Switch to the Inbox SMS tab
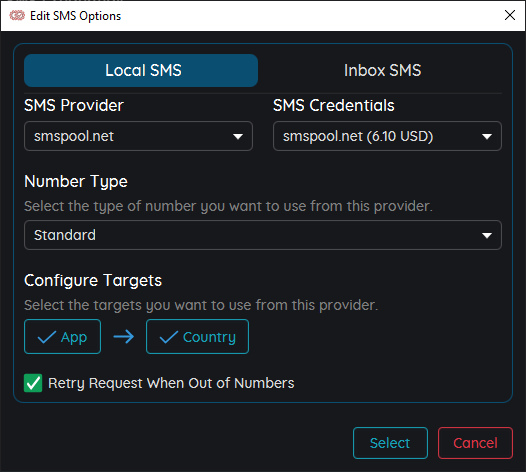The image size is (526, 472). point(382,70)
